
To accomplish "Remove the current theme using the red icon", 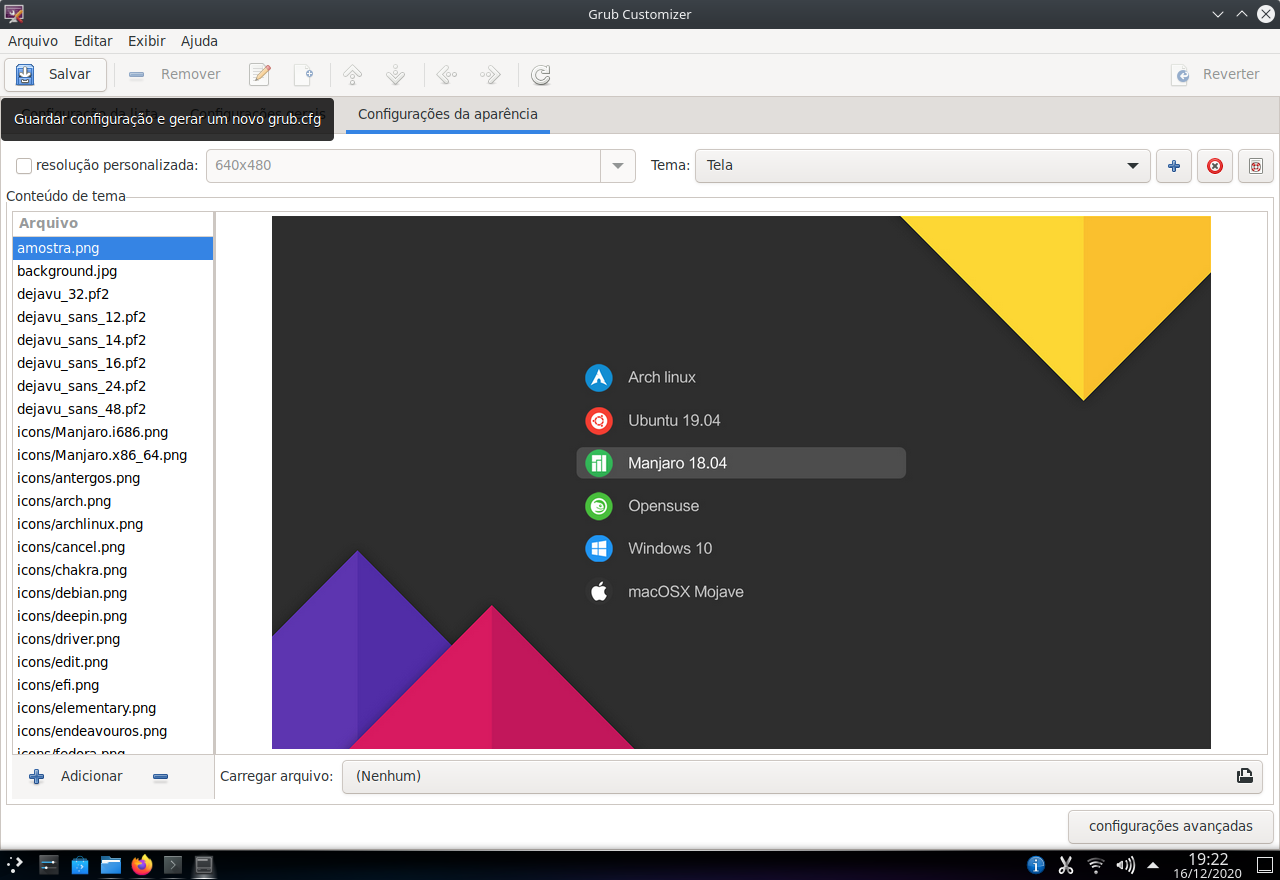I will pyautogui.click(x=1214, y=166).
